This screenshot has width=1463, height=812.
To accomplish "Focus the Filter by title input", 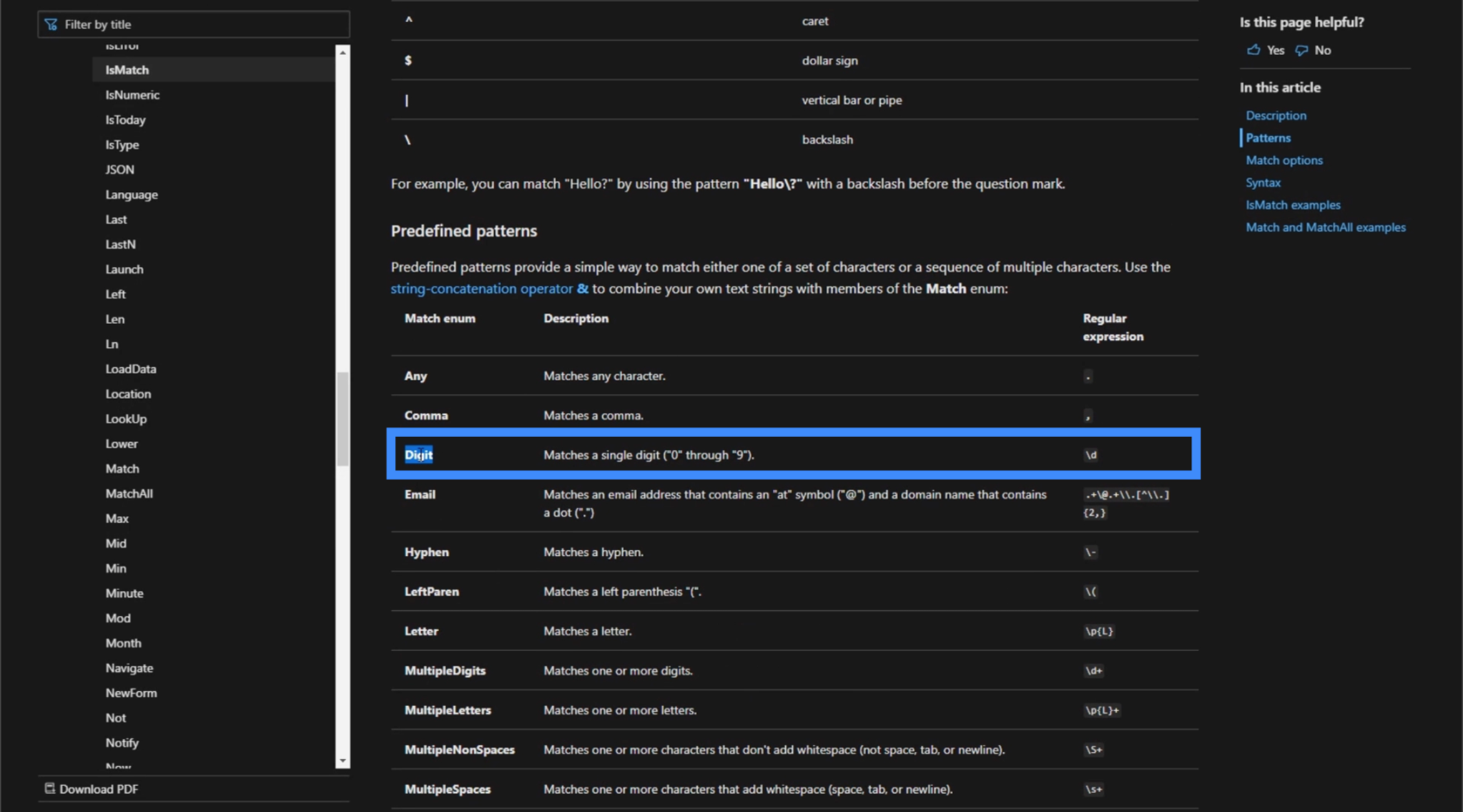I will click(x=194, y=24).
